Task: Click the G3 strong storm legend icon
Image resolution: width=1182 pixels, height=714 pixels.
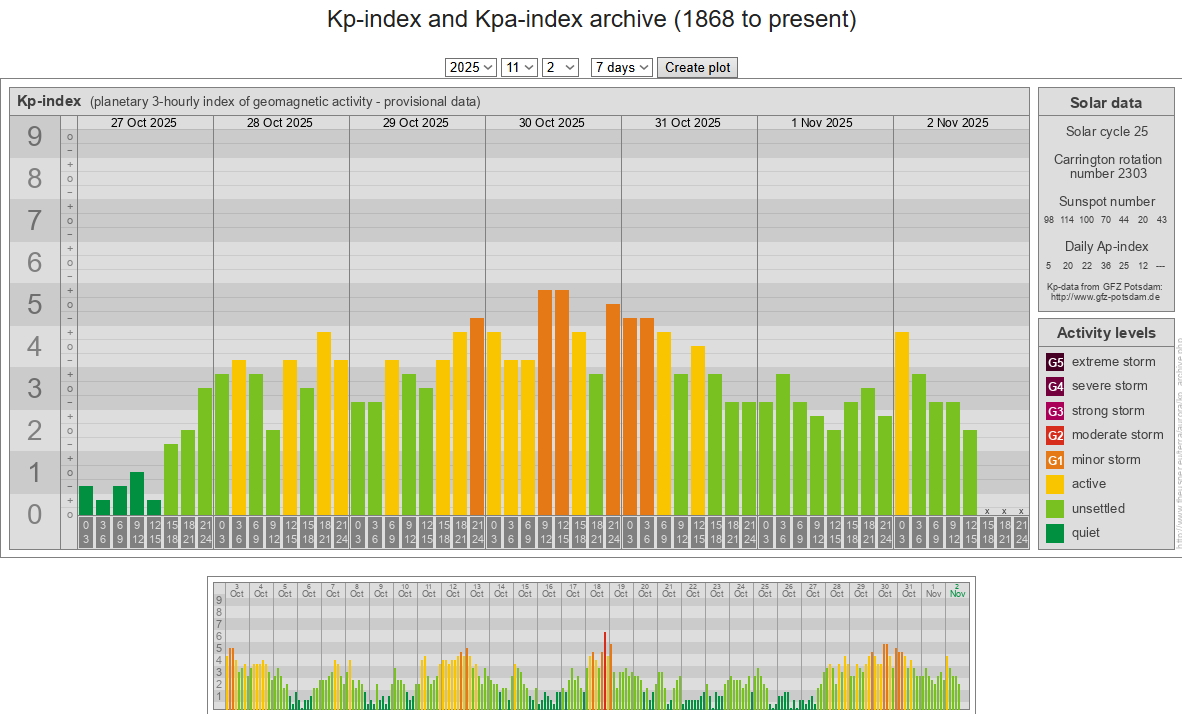Action: pos(1055,411)
